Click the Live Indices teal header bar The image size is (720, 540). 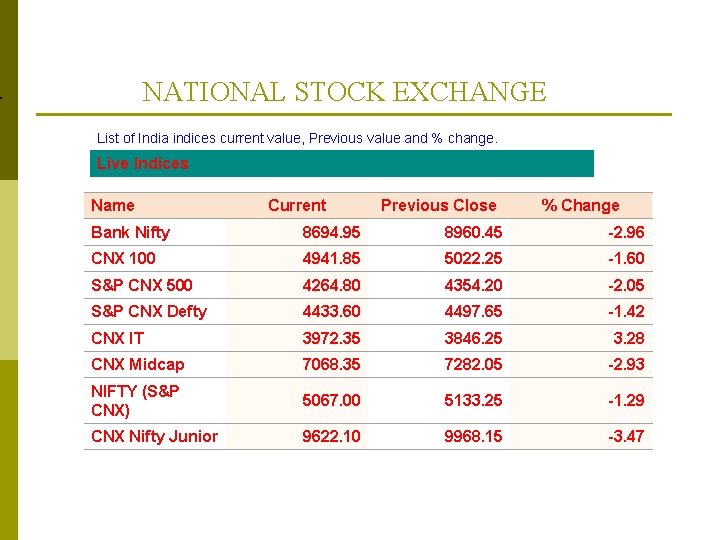pos(342,163)
